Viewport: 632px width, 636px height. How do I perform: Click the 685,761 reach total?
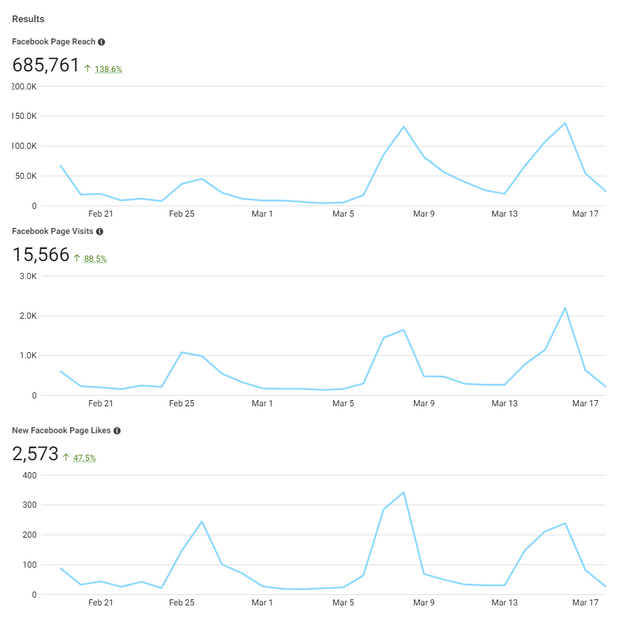tap(46, 66)
